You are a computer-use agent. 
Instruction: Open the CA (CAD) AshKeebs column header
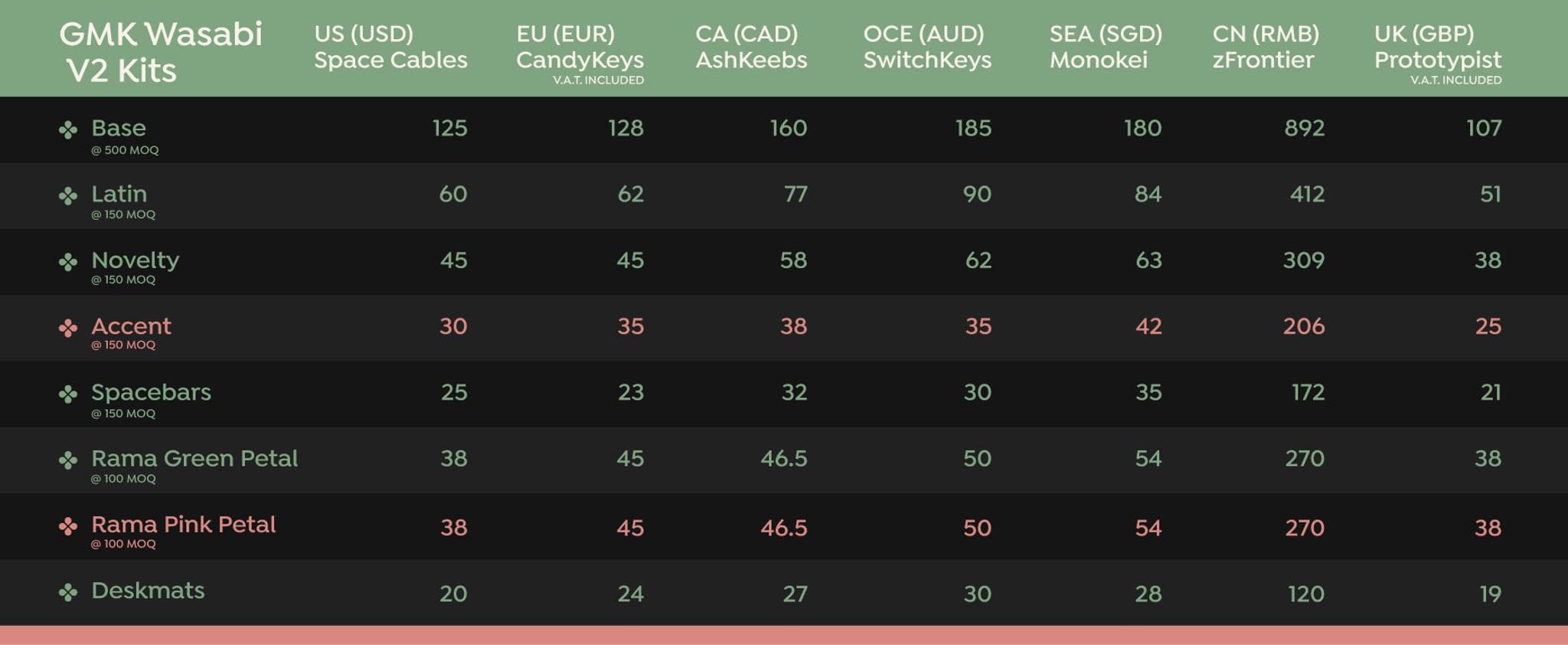tap(751, 47)
